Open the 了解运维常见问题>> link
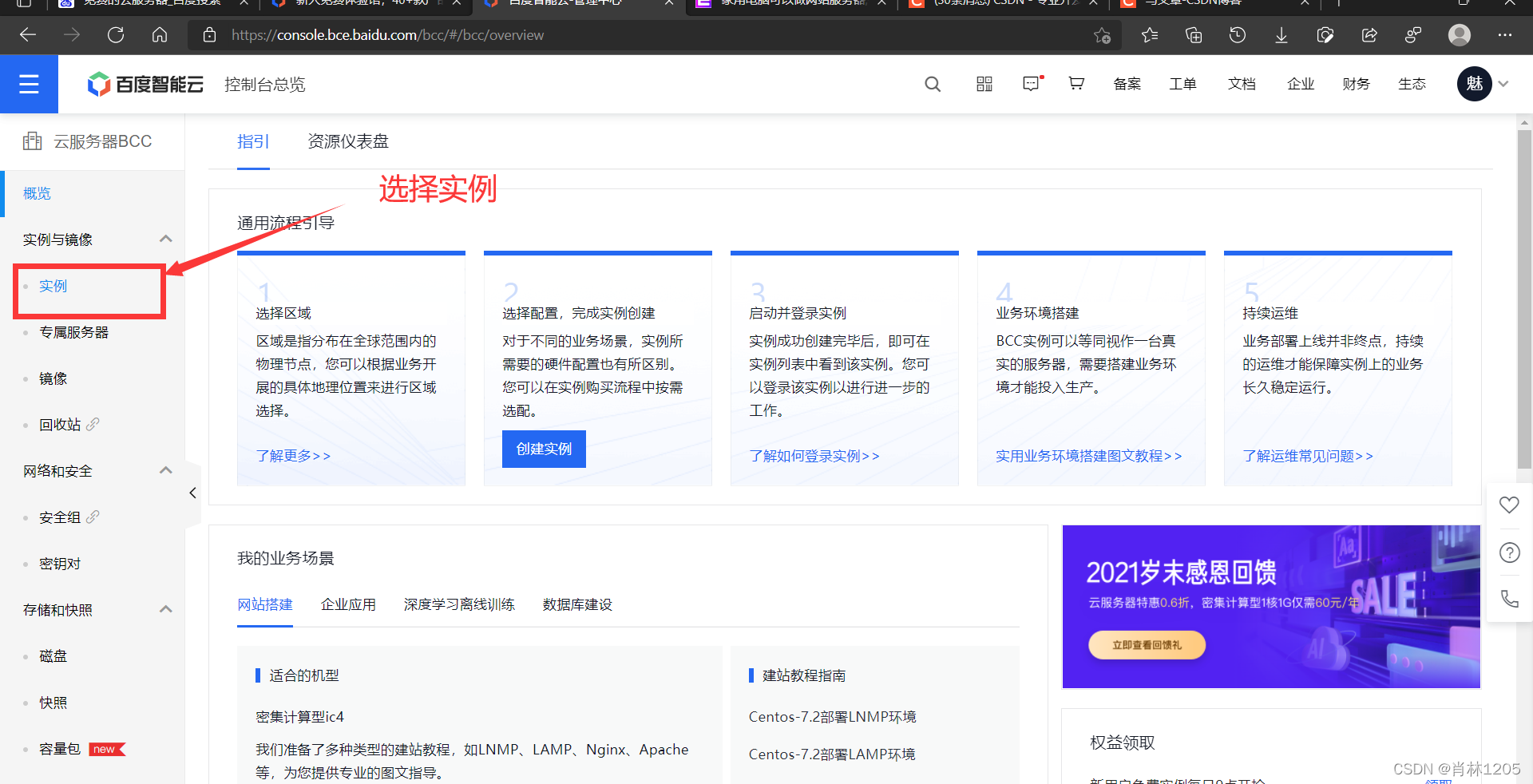This screenshot has width=1533, height=784. 1308,456
